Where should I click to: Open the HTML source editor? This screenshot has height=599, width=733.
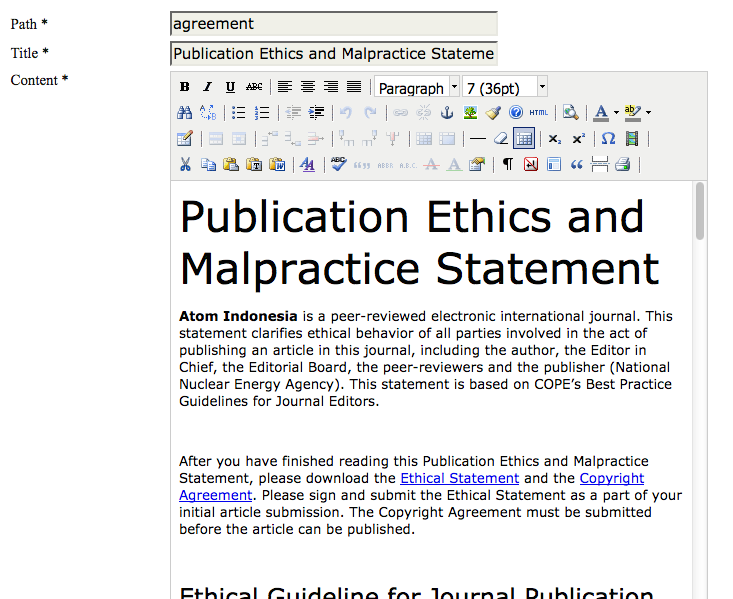point(539,113)
